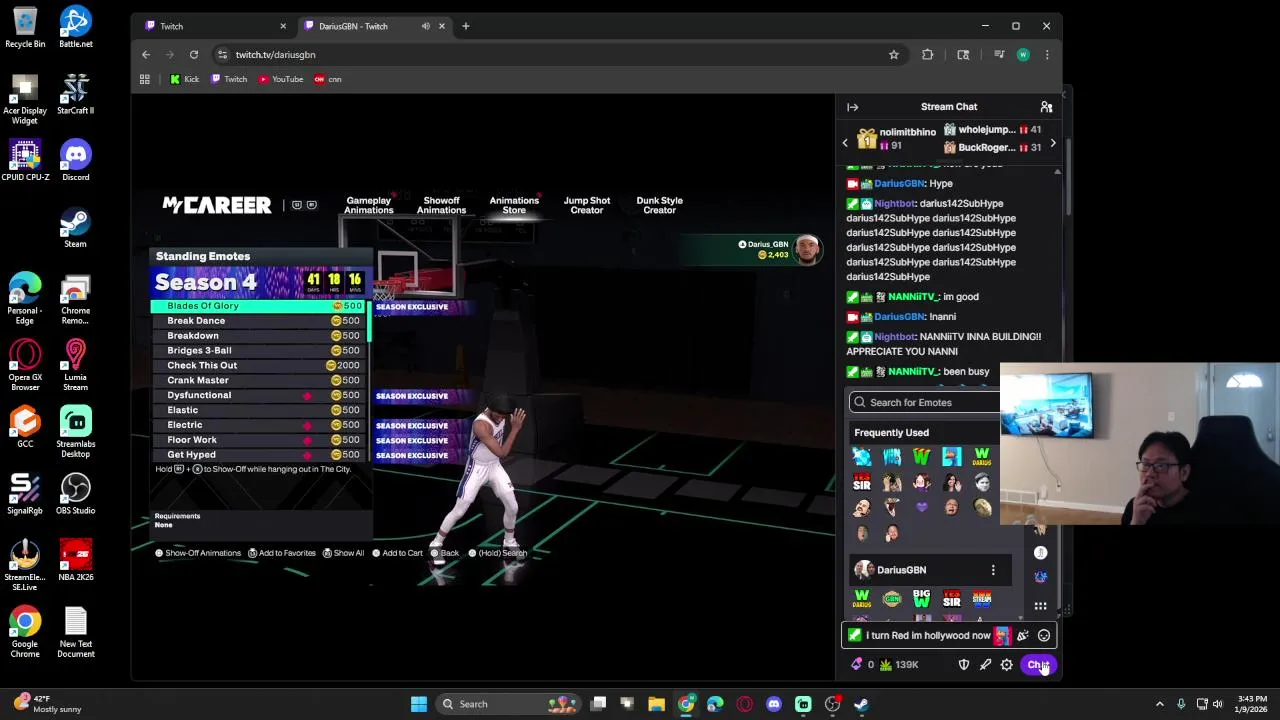Open the celebration icon in chat input
This screenshot has height=720, width=1280.
[x=1023, y=635]
